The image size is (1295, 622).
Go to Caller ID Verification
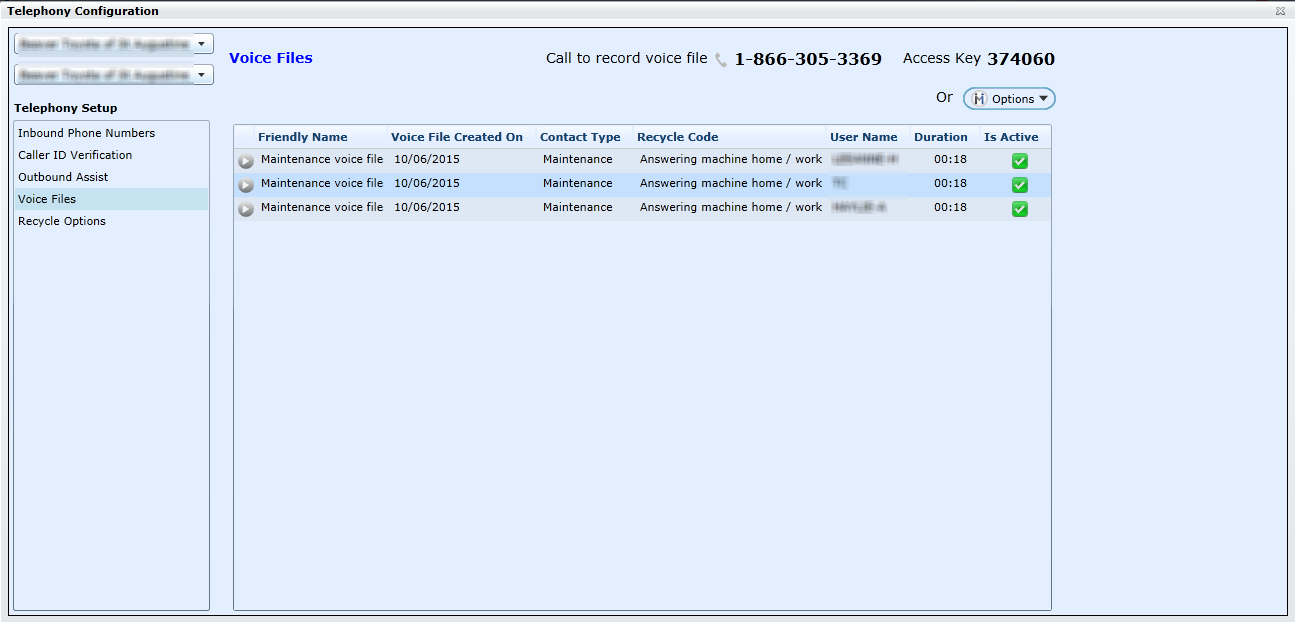(x=75, y=155)
